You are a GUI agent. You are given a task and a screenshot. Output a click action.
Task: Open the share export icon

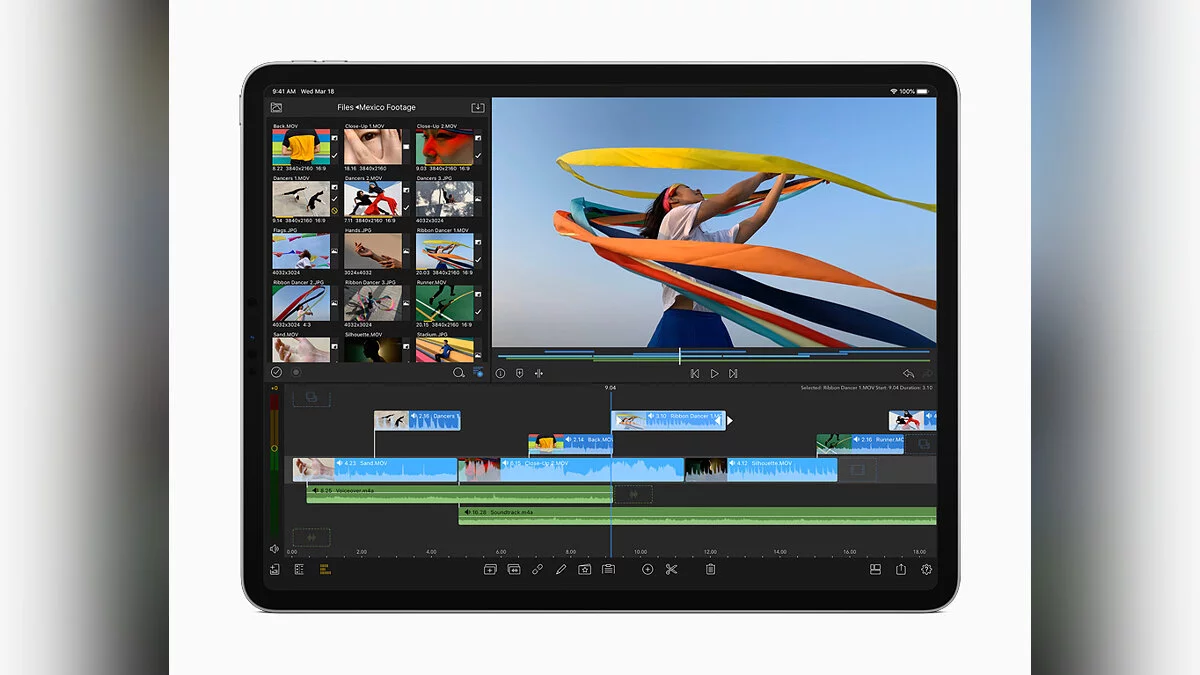[901, 569]
